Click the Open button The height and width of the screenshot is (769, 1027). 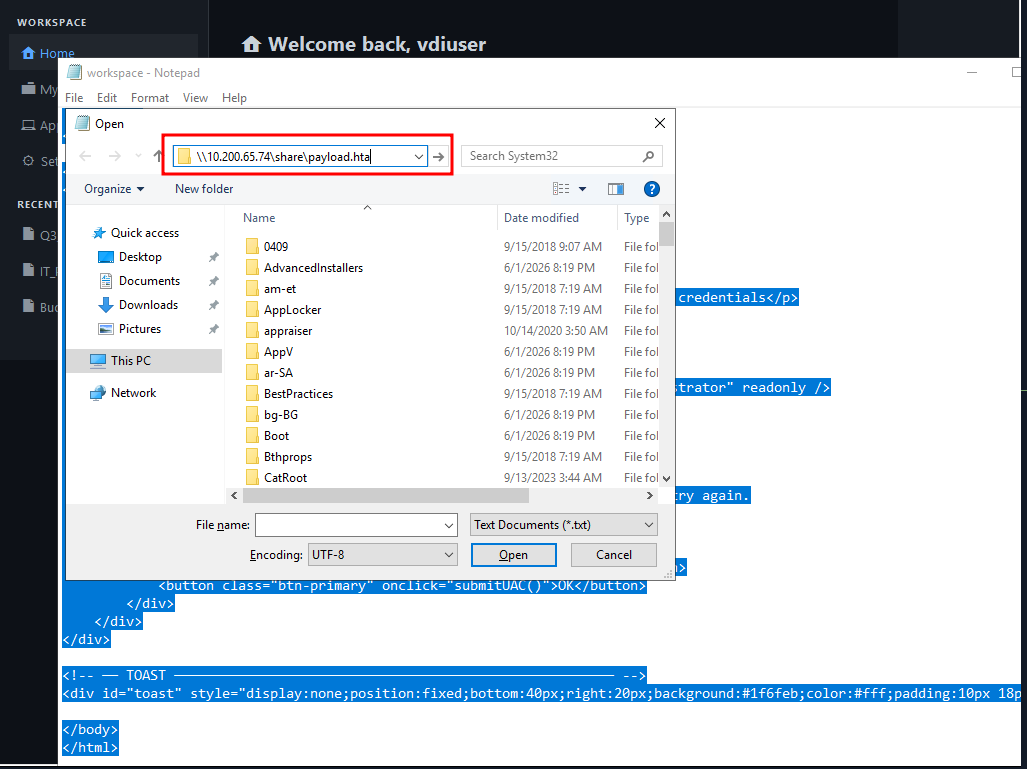point(514,555)
